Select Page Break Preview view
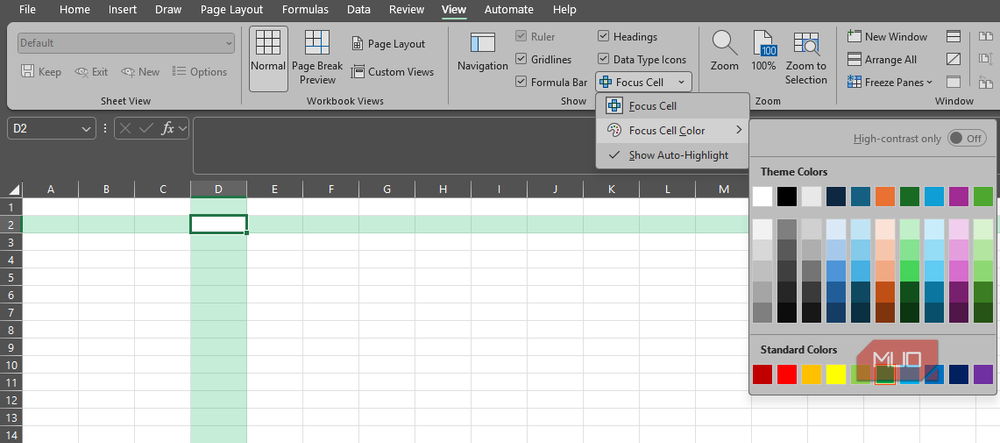The height and width of the screenshot is (443, 1000). 317,58
